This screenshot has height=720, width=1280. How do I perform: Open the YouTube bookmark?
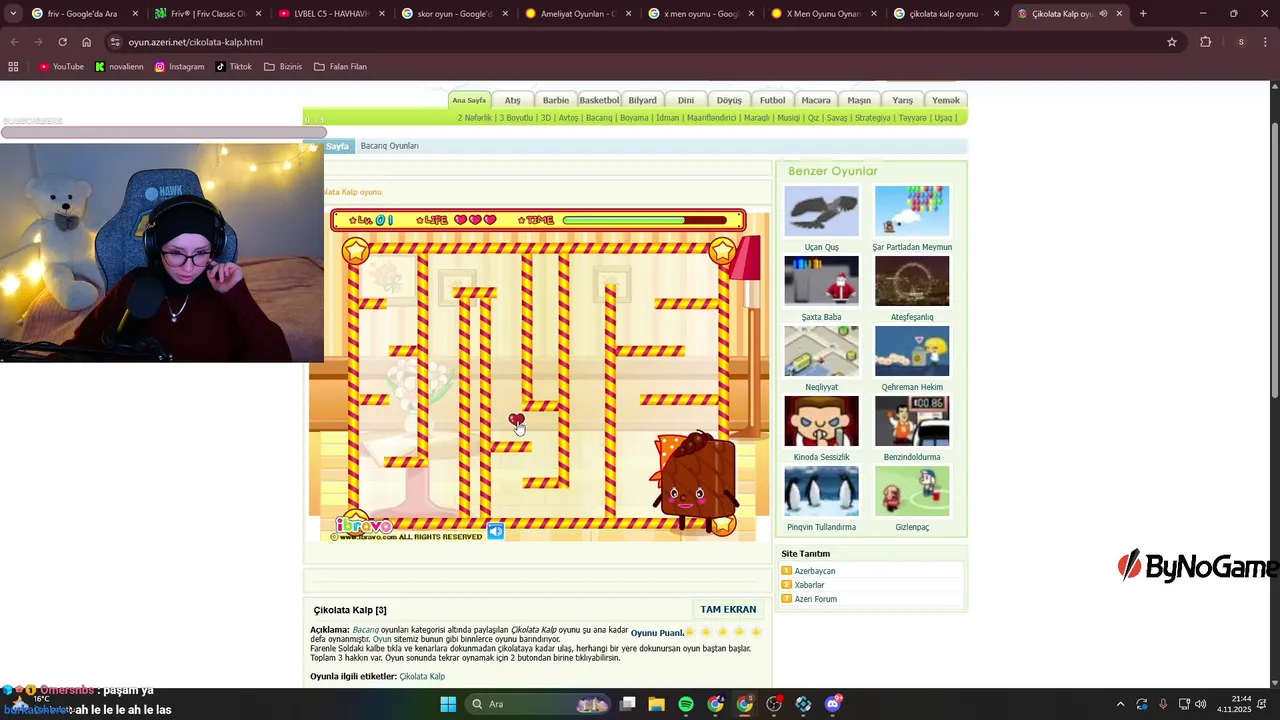pyautogui.click(x=61, y=67)
